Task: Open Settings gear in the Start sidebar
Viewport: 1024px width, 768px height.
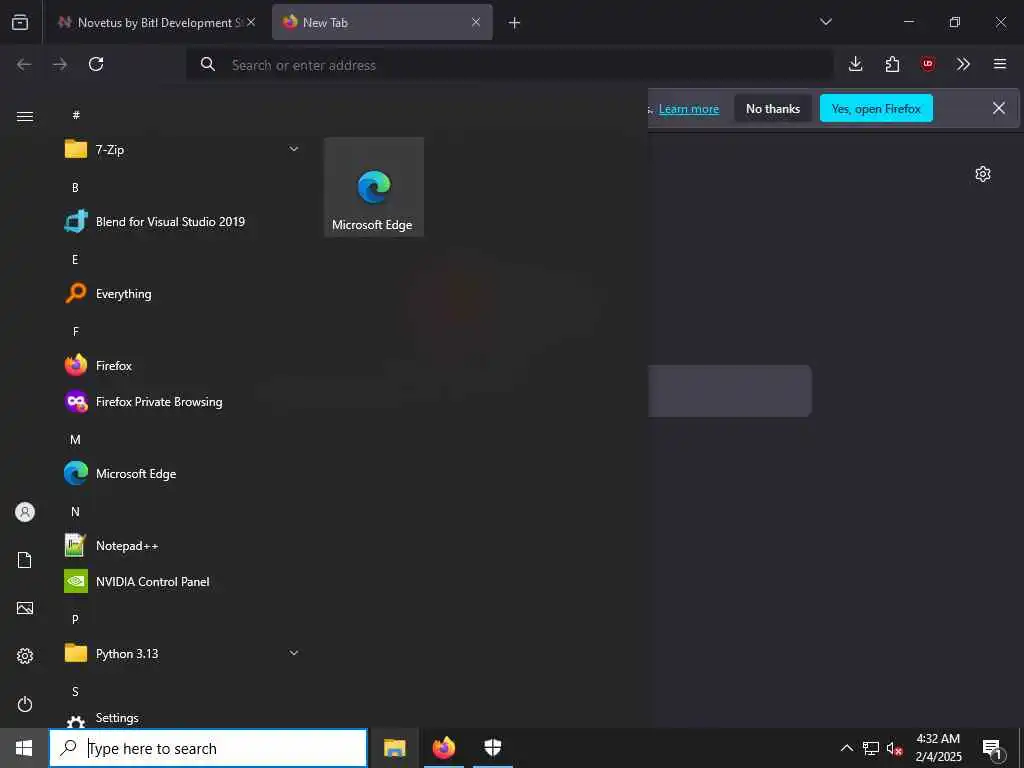Action: click(25, 656)
